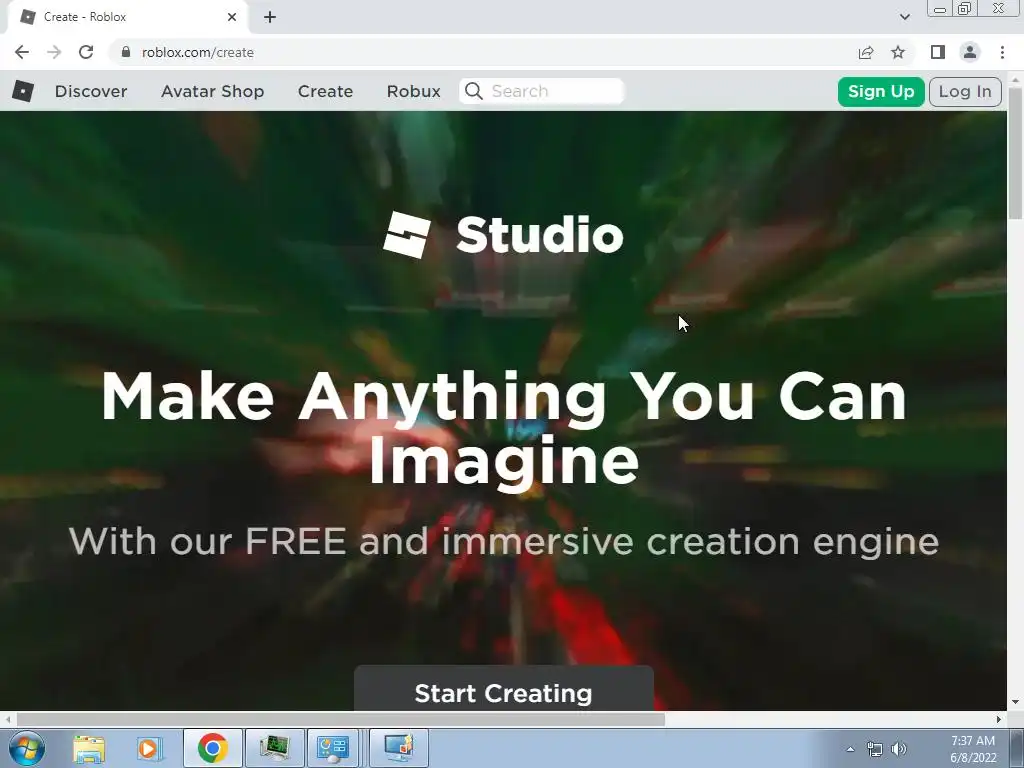This screenshot has width=1024, height=768.
Task: Click the taskbar clock showing 7:37 AM
Action: (972, 749)
